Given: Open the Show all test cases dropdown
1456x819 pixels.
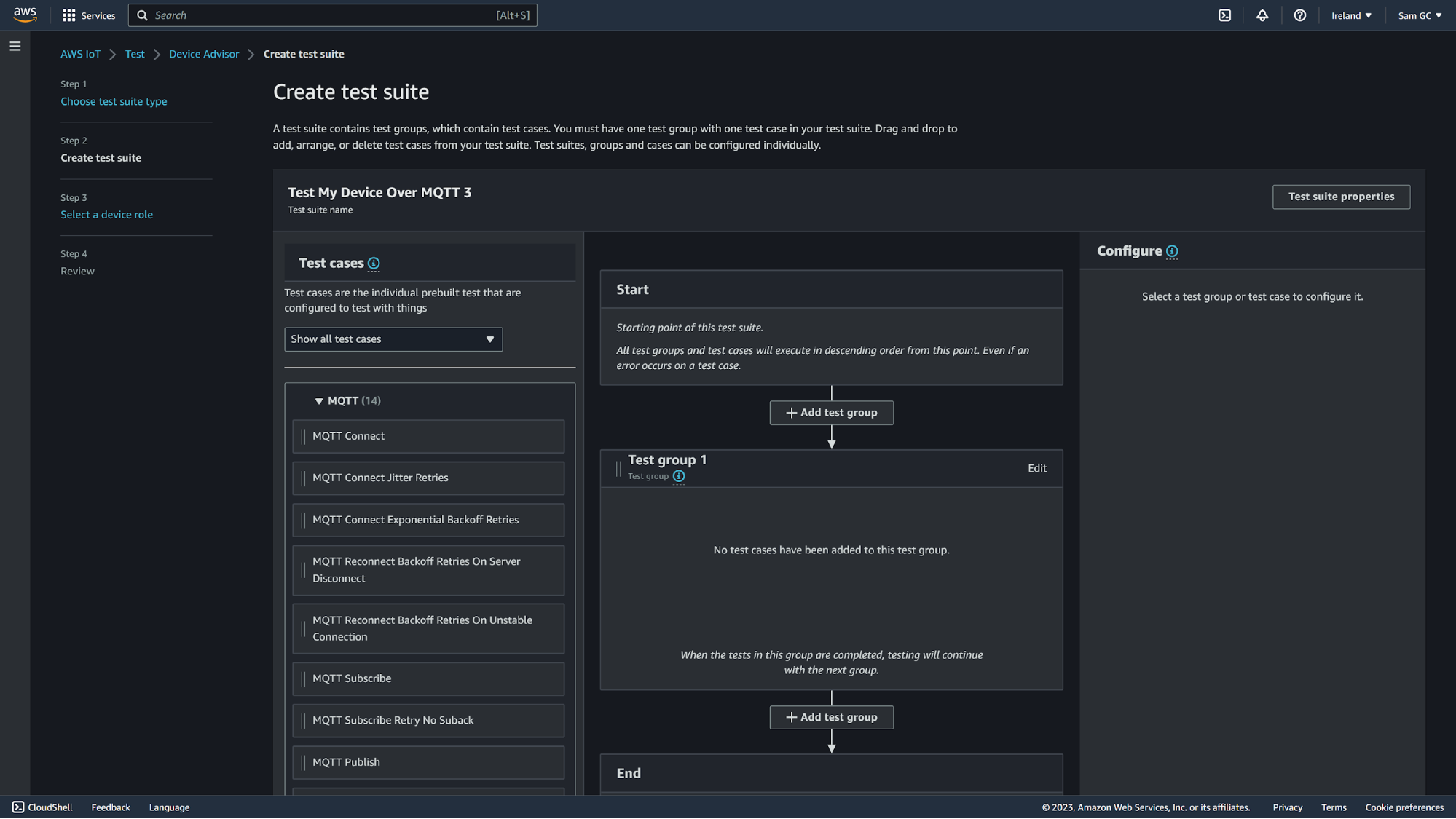Looking at the screenshot, I should pos(393,339).
